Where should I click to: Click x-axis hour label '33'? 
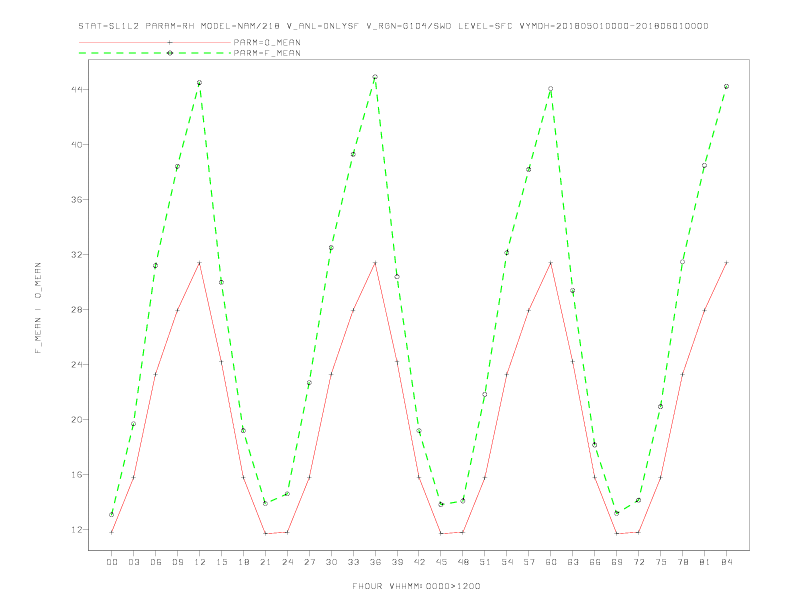point(353,562)
